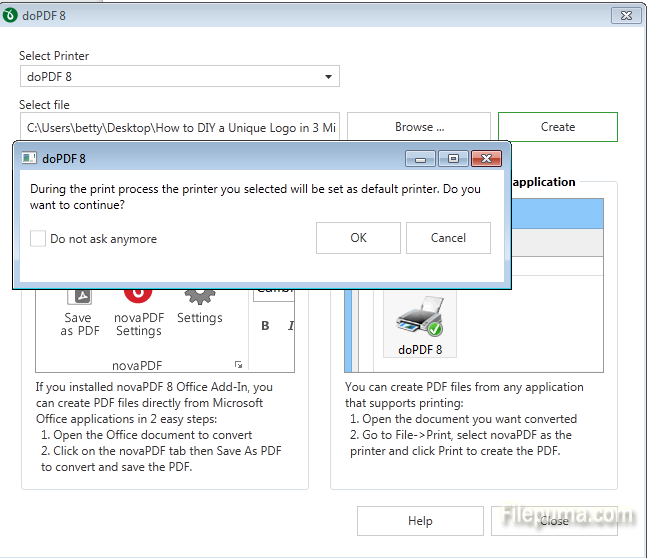This screenshot has height=558, width=647.
Task: Click the Italic formatting icon
Action: (290, 325)
